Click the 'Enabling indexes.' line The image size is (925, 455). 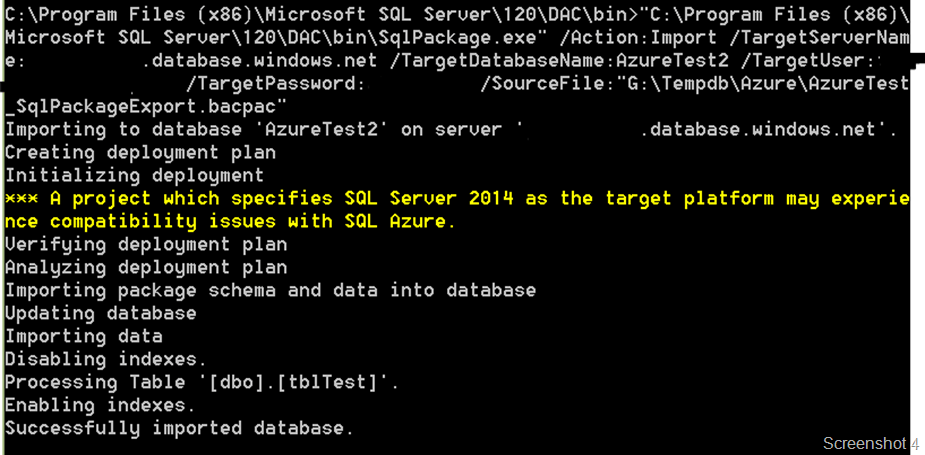100,405
